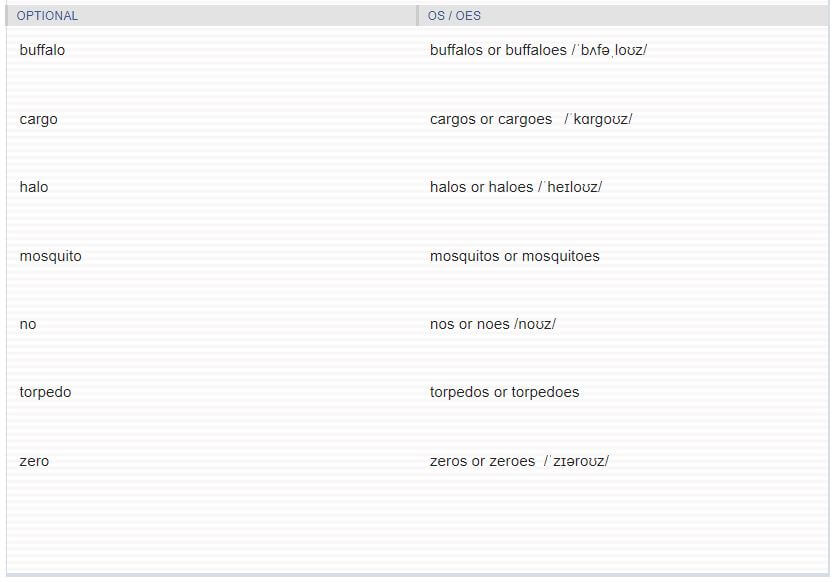
Task: Select the word 'halo' in the first column
Action: pos(34,187)
